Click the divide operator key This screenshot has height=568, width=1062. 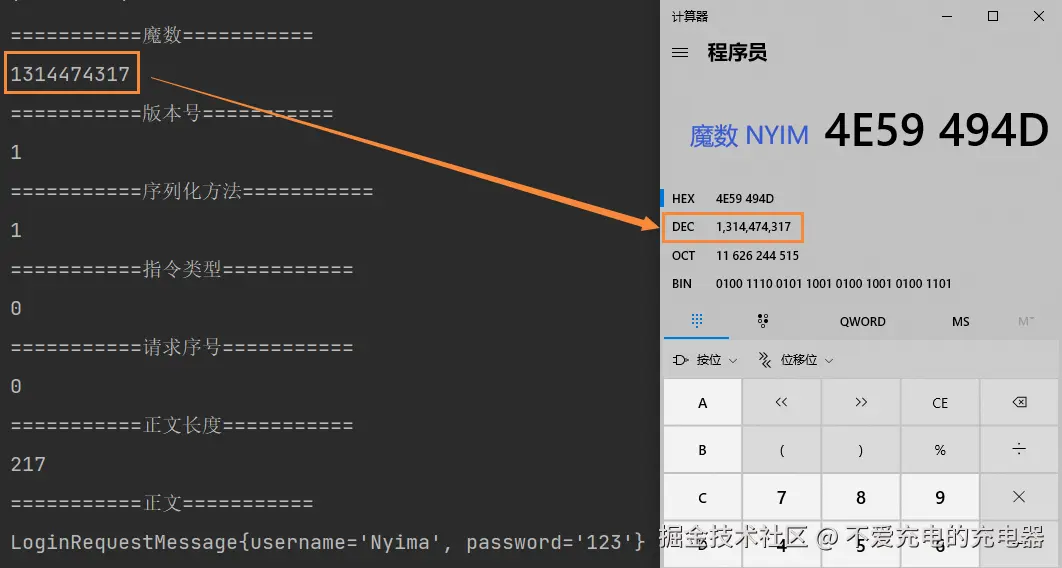(1019, 450)
